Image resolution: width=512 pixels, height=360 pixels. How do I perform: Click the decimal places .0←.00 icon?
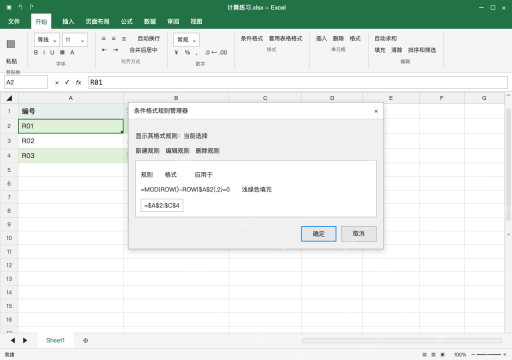(216, 52)
